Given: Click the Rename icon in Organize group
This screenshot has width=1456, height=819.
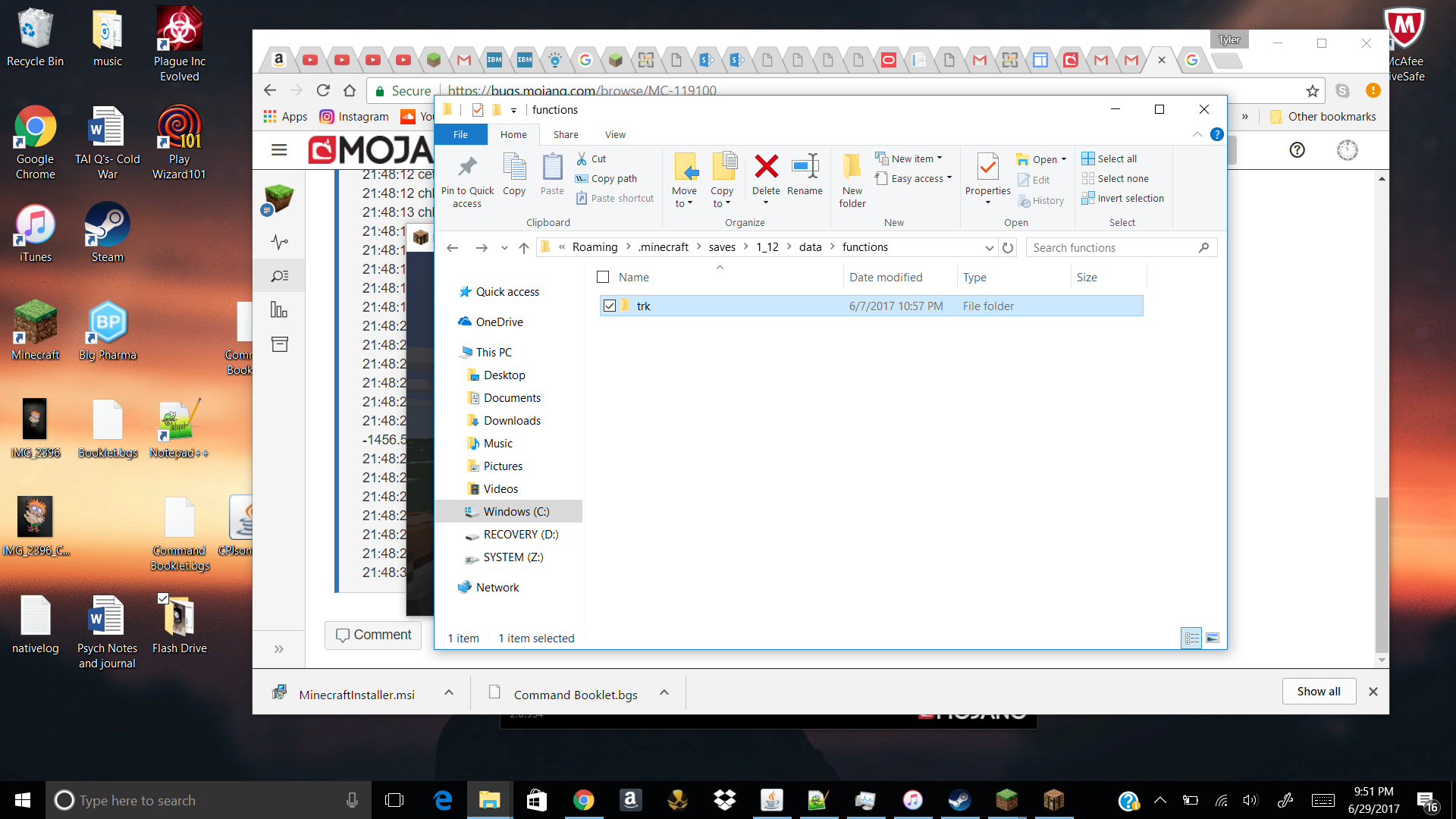Looking at the screenshot, I should (x=805, y=168).
